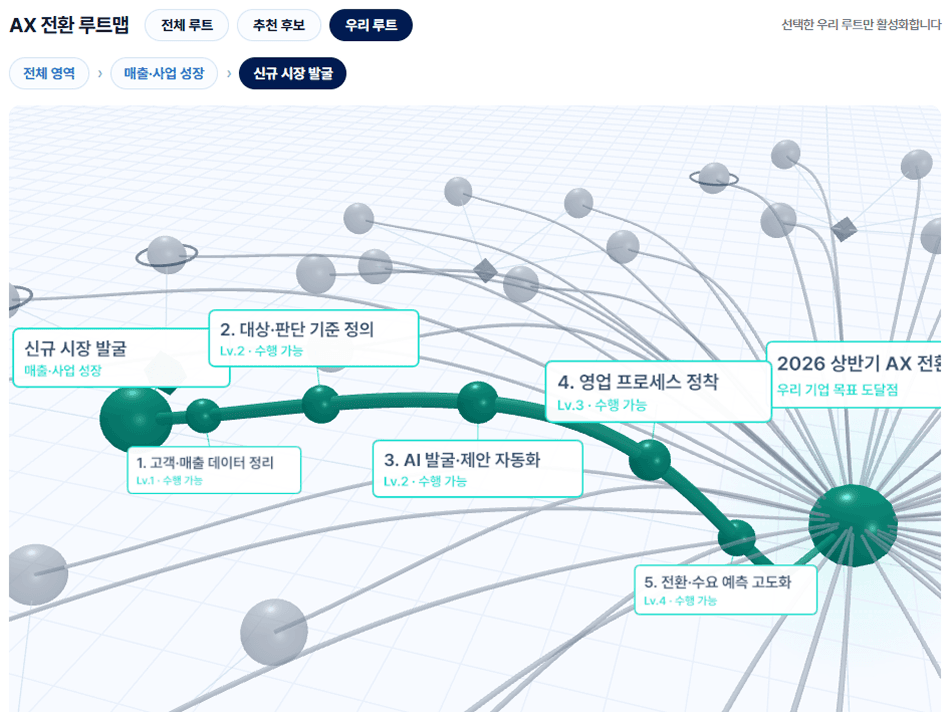The height and width of the screenshot is (712, 949).
Task: Click the gray diamond node near center
Action: pyautogui.click(x=485, y=271)
